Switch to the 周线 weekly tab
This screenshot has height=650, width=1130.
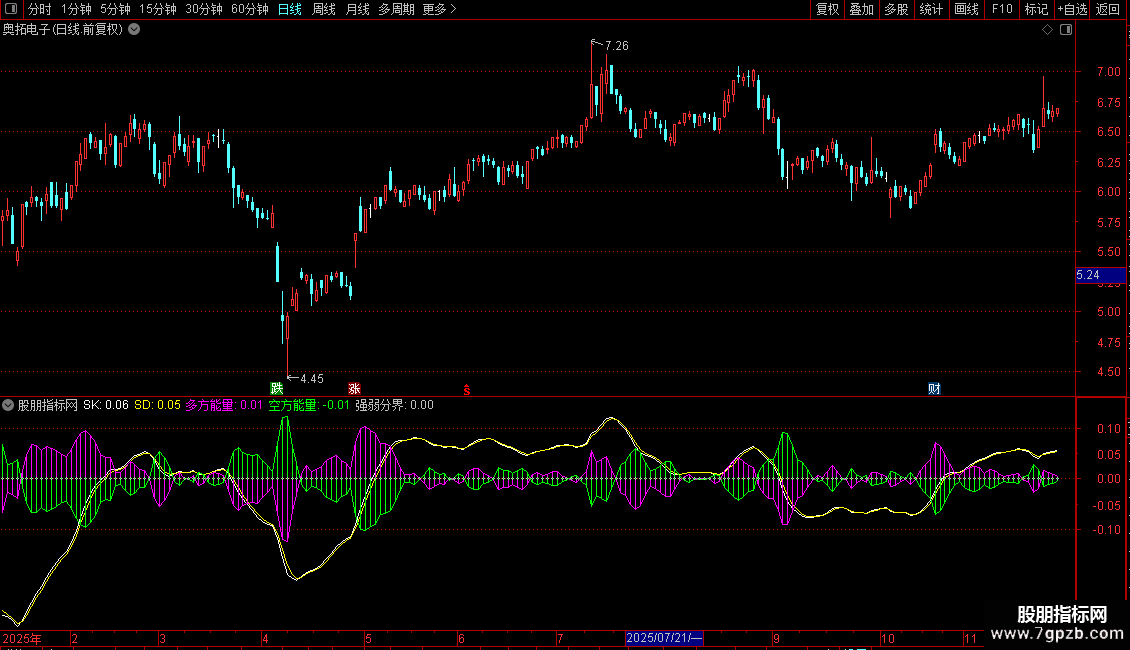point(324,9)
